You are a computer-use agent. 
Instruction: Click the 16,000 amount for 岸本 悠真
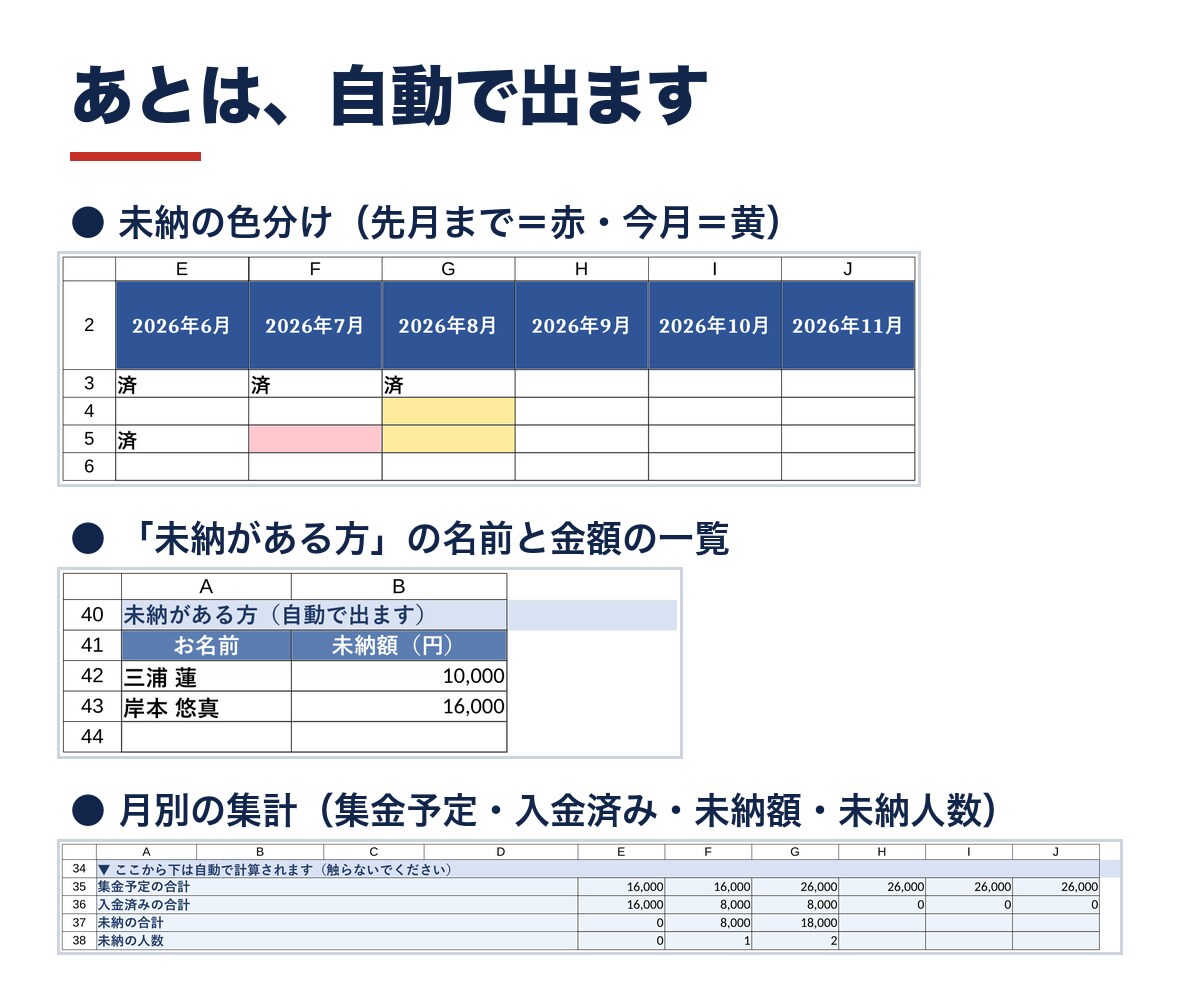point(399,707)
